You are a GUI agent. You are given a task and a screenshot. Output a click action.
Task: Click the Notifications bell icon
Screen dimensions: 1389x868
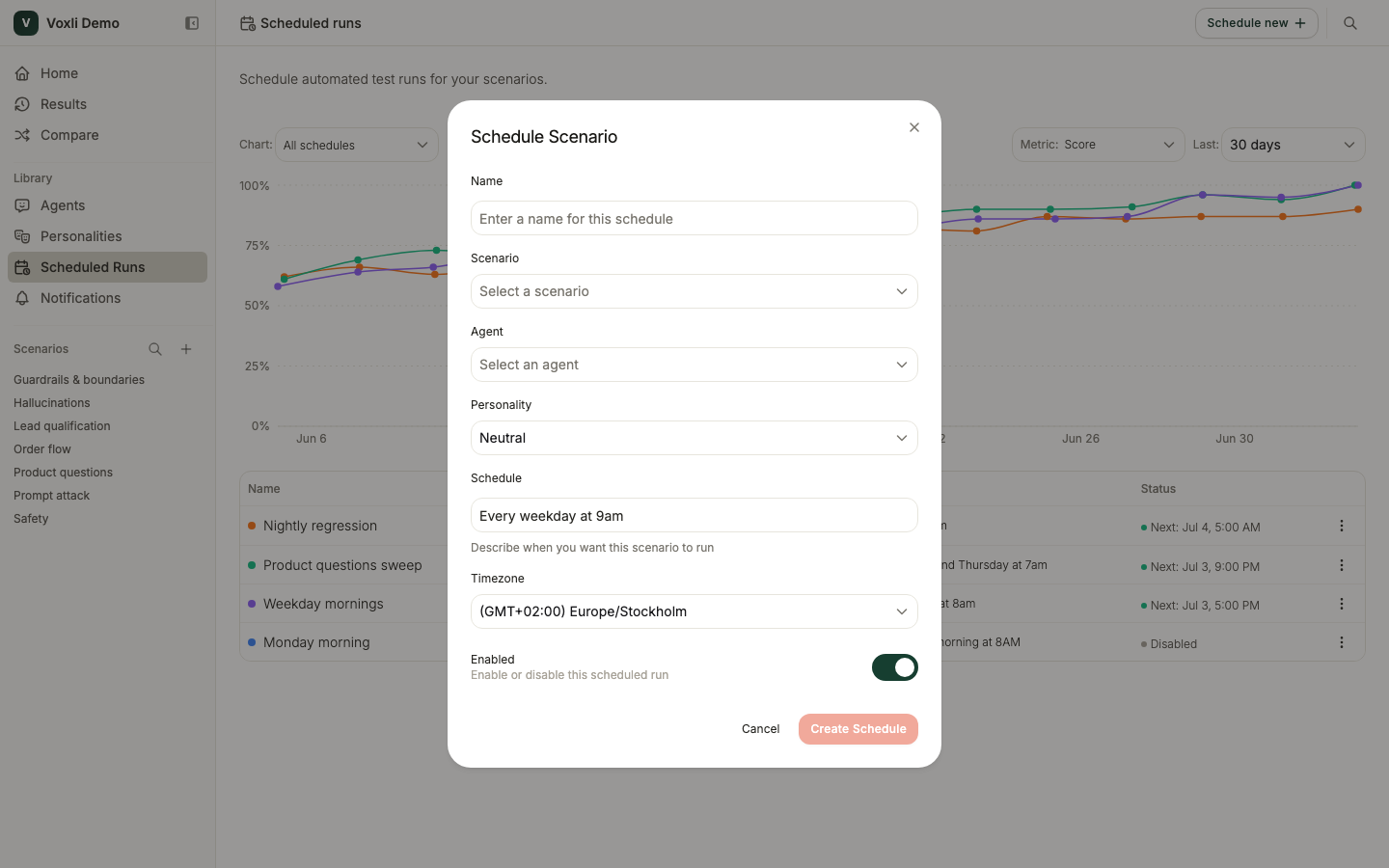click(22, 298)
